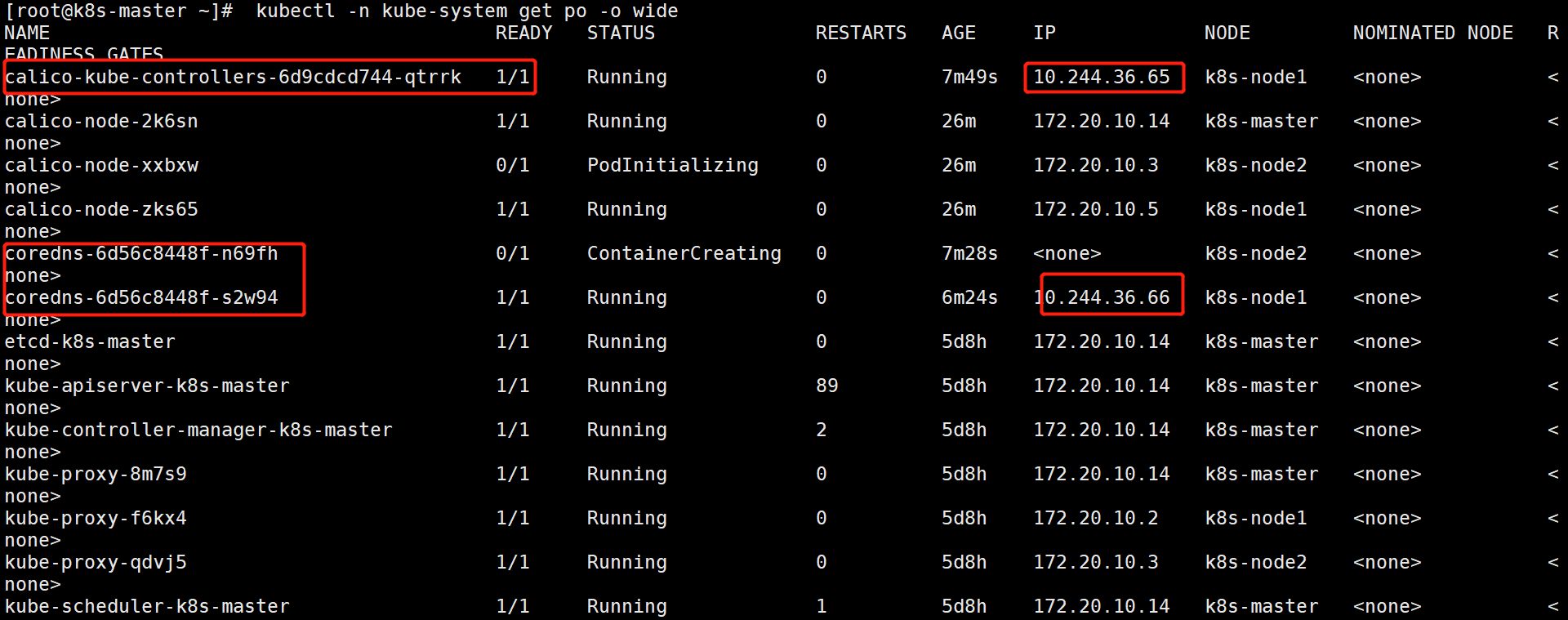Click IP address 10.244.36.66
This screenshot has height=620, width=1568.
1101,297
